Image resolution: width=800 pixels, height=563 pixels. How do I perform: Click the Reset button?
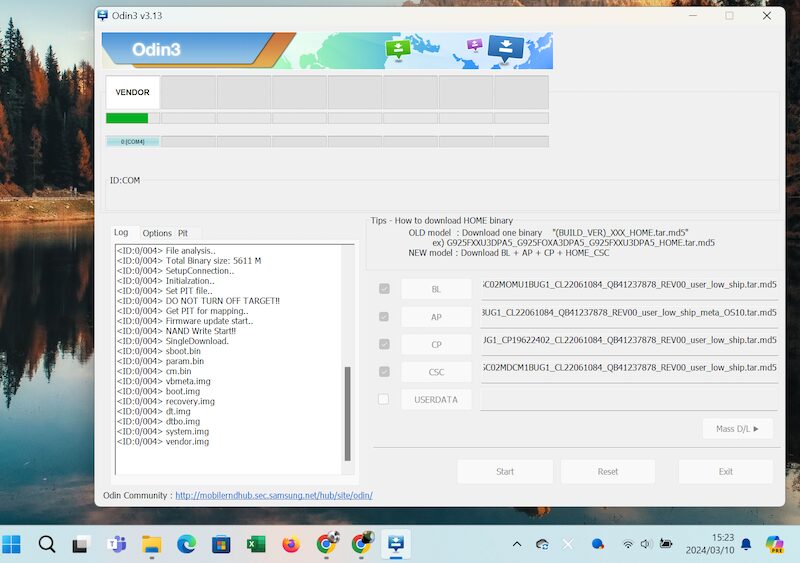pos(607,472)
